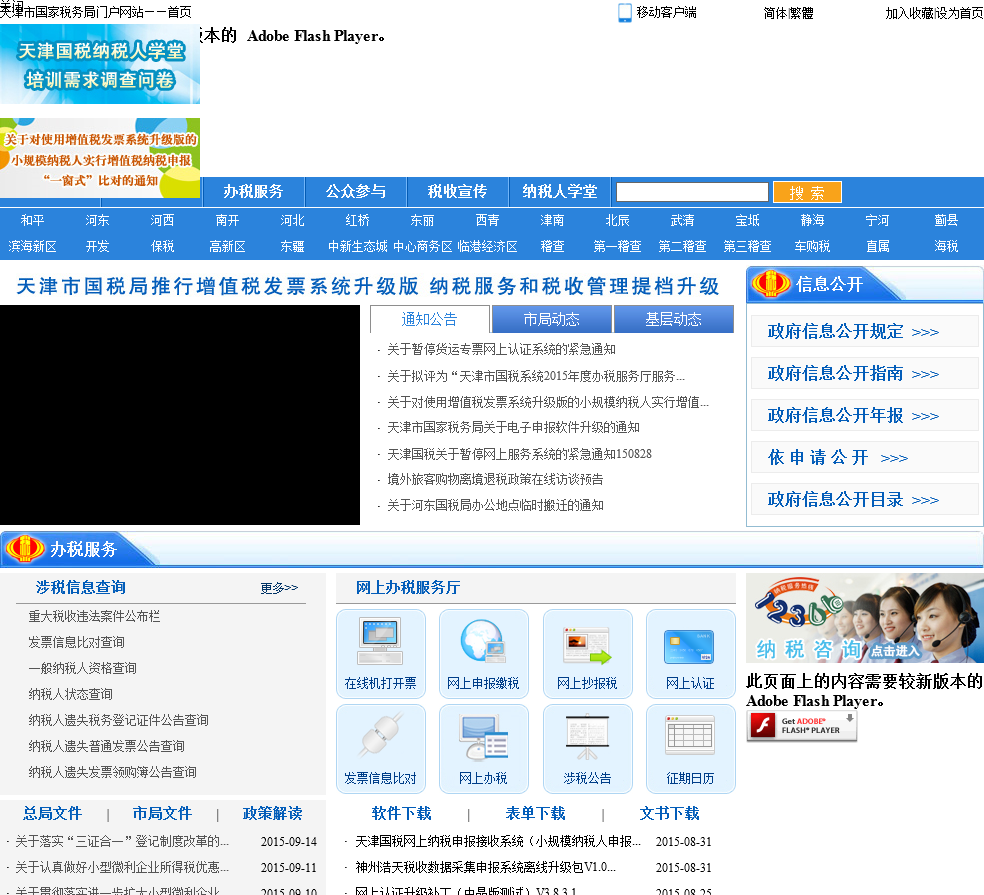Select the 中新生态城 district link

[x=358, y=247]
